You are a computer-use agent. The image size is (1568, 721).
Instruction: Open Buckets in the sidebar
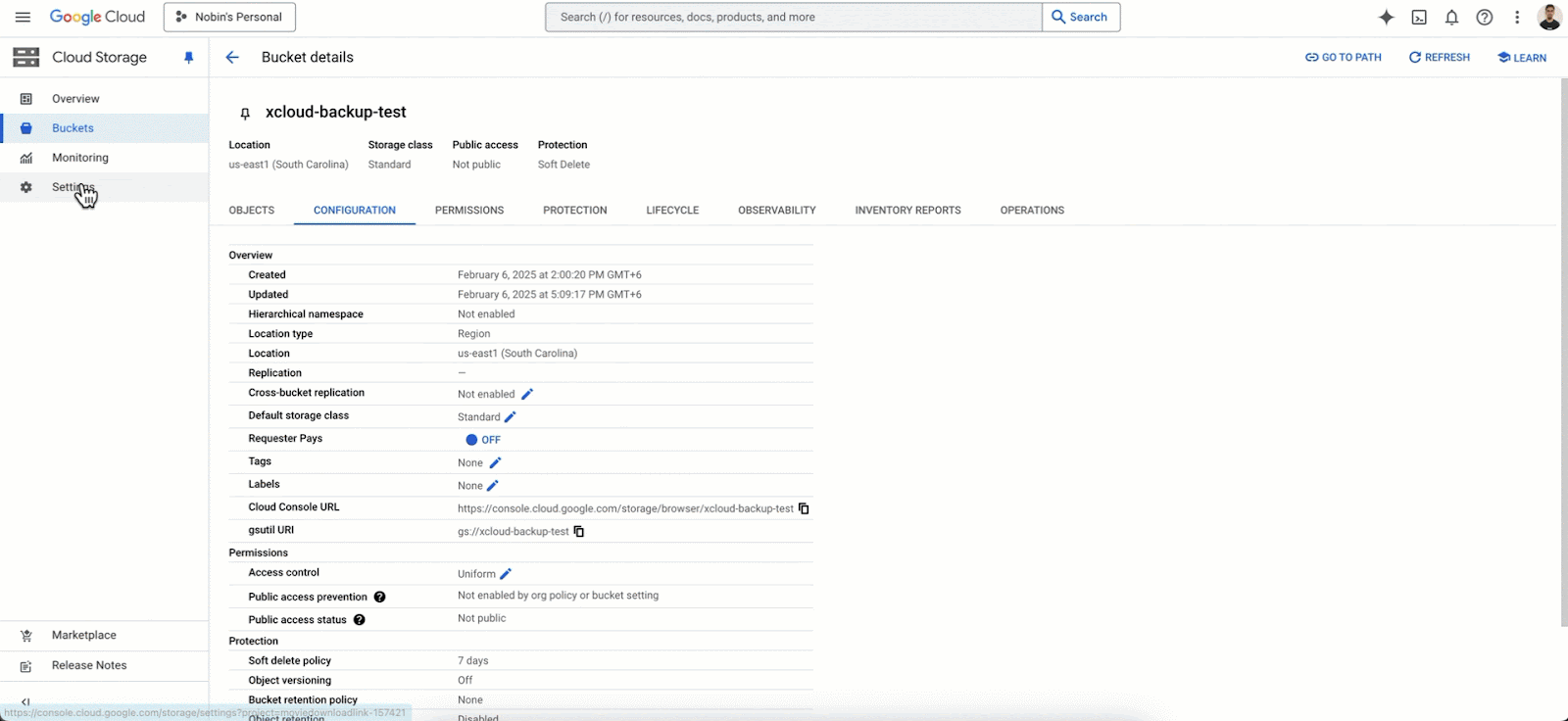tap(104, 128)
